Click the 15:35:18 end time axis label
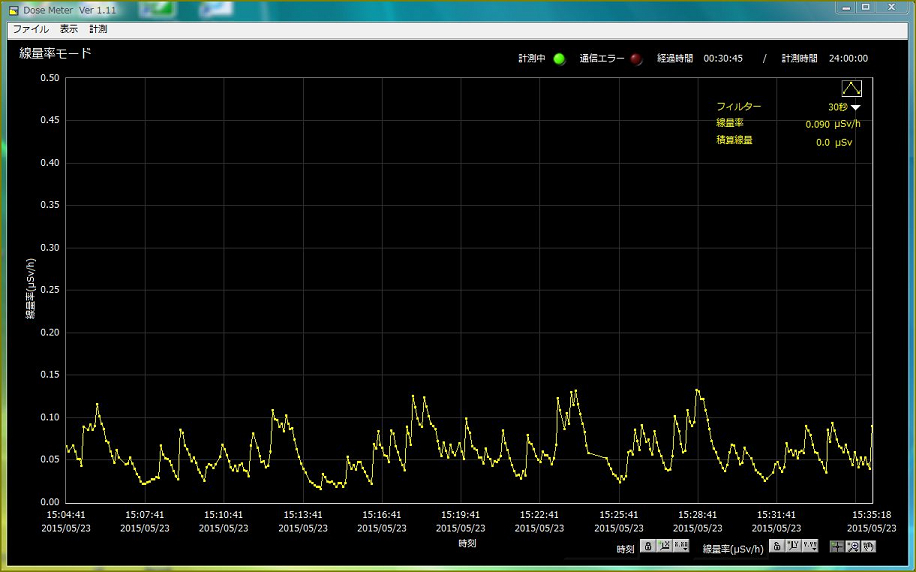This screenshot has height=572, width=916. click(x=871, y=515)
